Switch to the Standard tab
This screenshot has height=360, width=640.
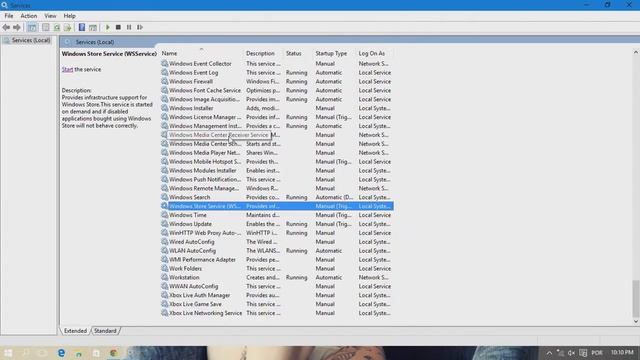[105, 331]
